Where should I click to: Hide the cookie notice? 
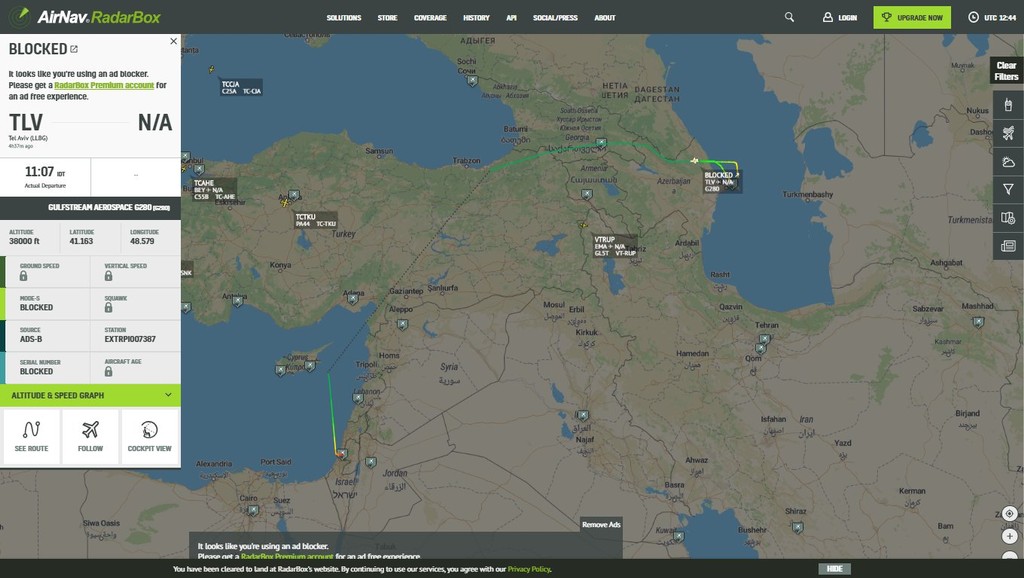835,569
